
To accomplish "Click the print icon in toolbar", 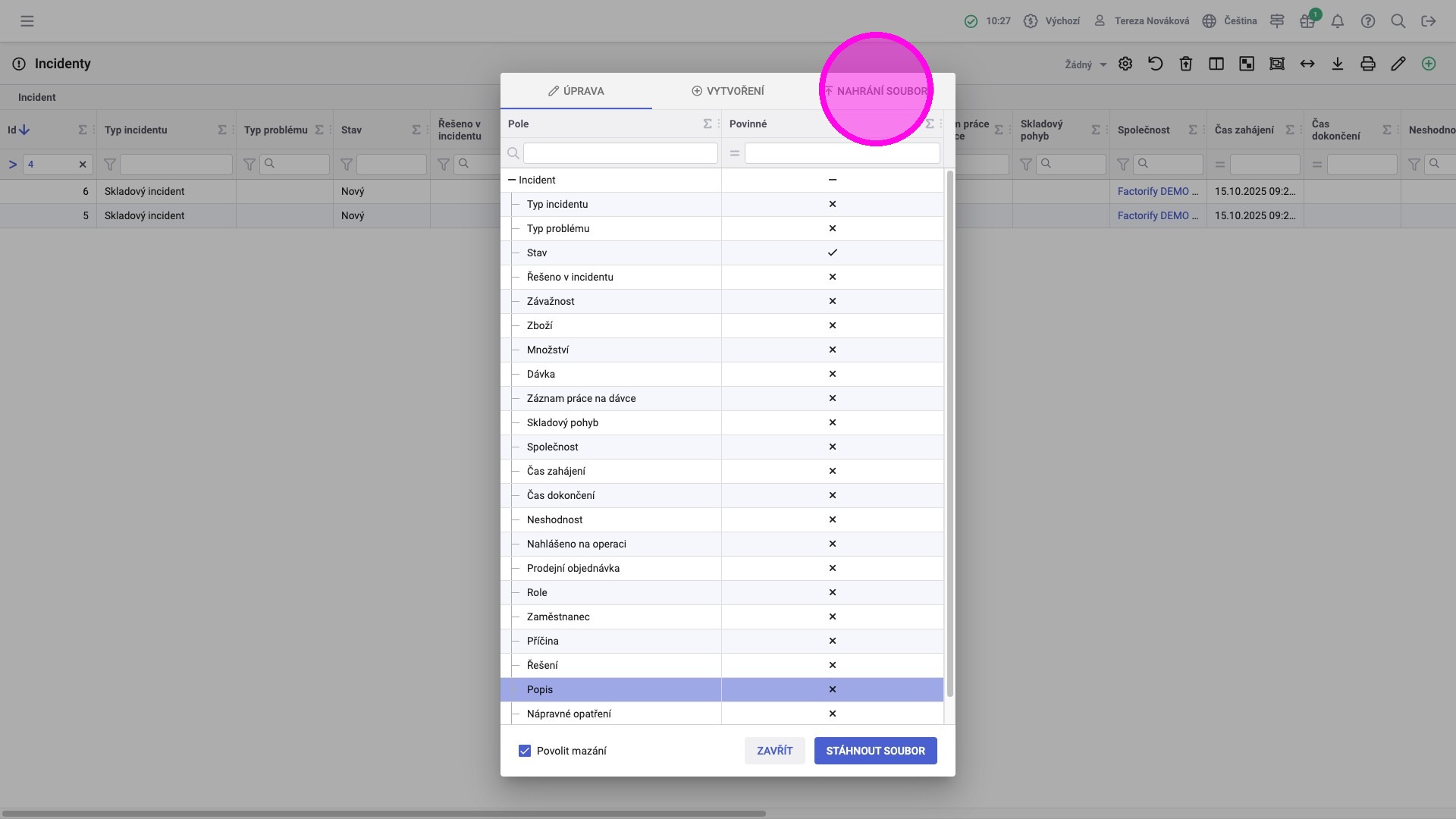I will 1368,64.
